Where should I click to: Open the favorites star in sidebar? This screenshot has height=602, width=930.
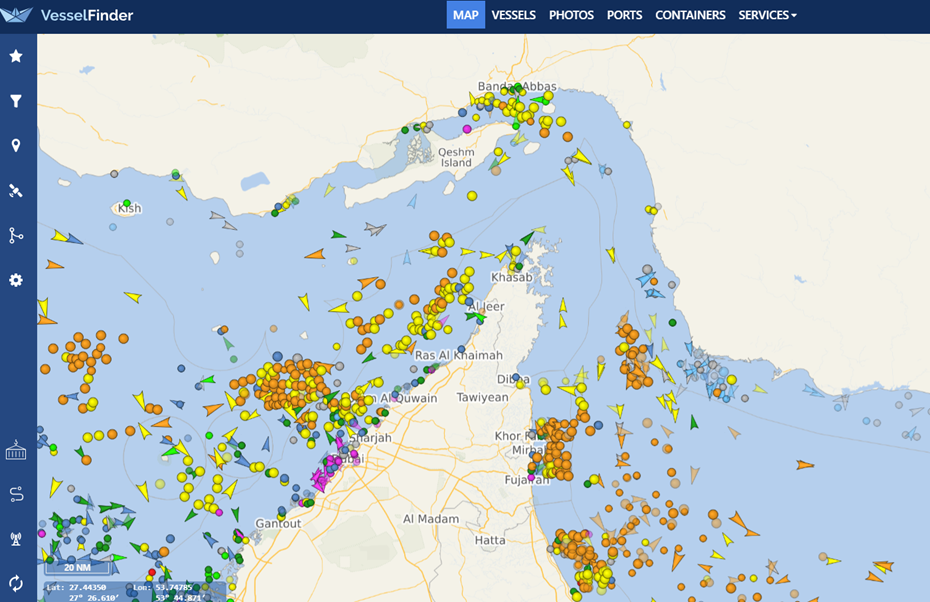point(16,56)
